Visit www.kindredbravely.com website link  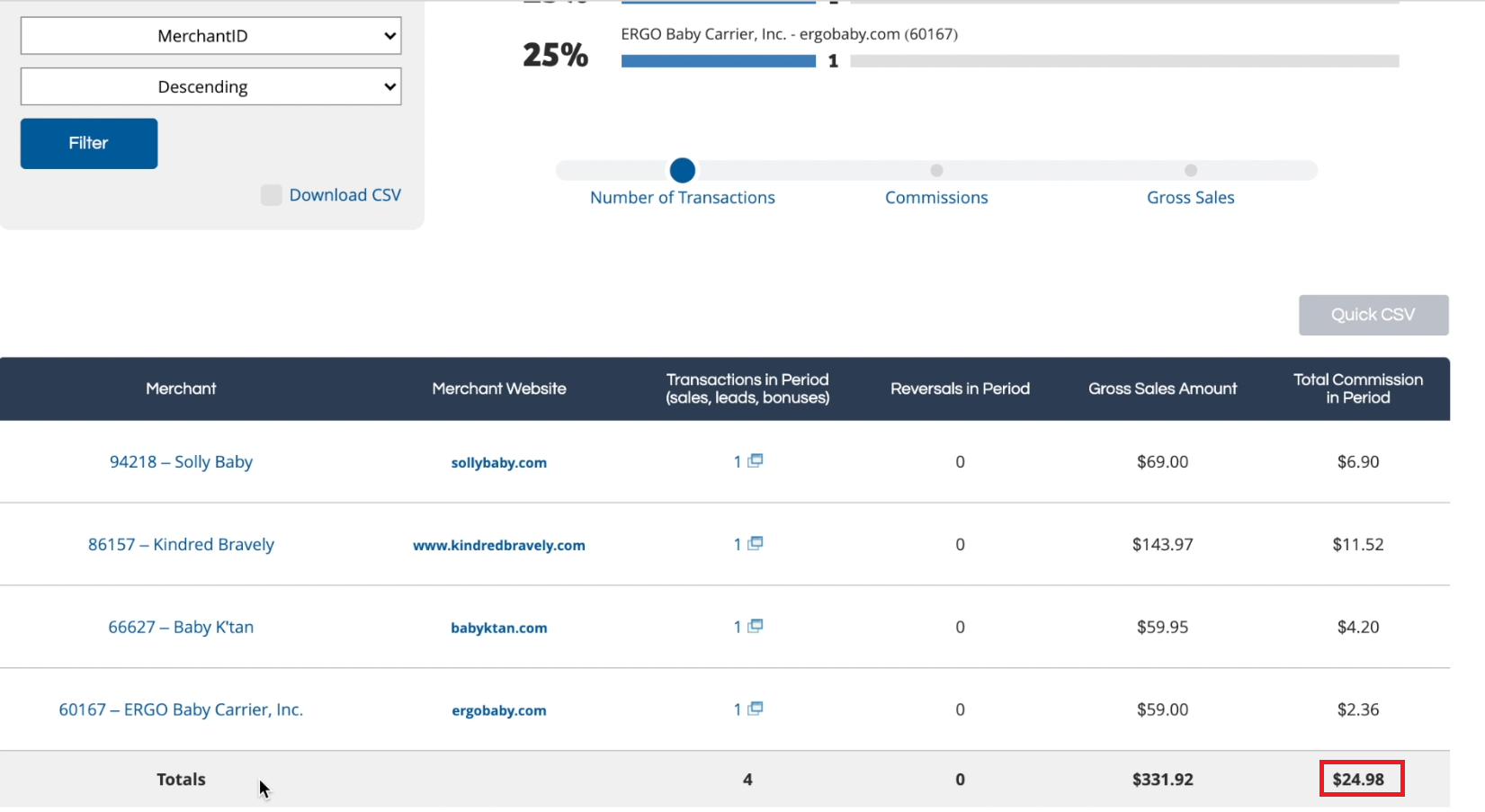tap(499, 545)
